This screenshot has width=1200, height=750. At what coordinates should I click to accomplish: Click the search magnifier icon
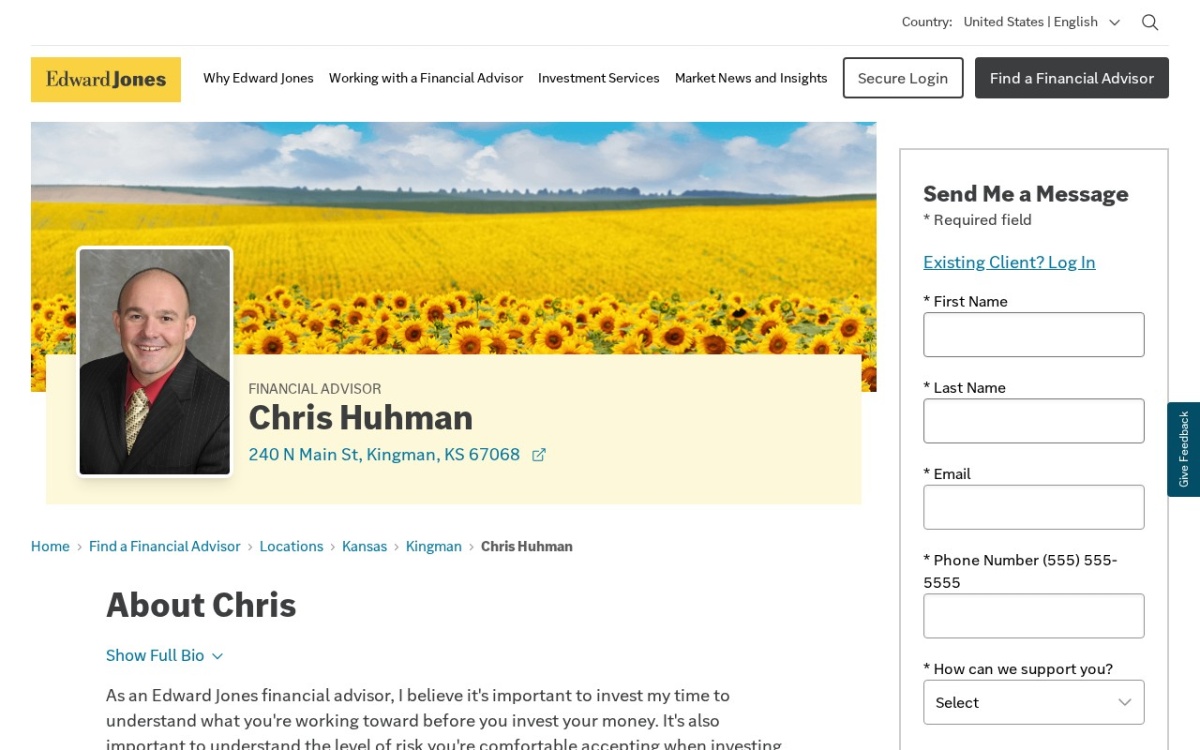[1150, 22]
